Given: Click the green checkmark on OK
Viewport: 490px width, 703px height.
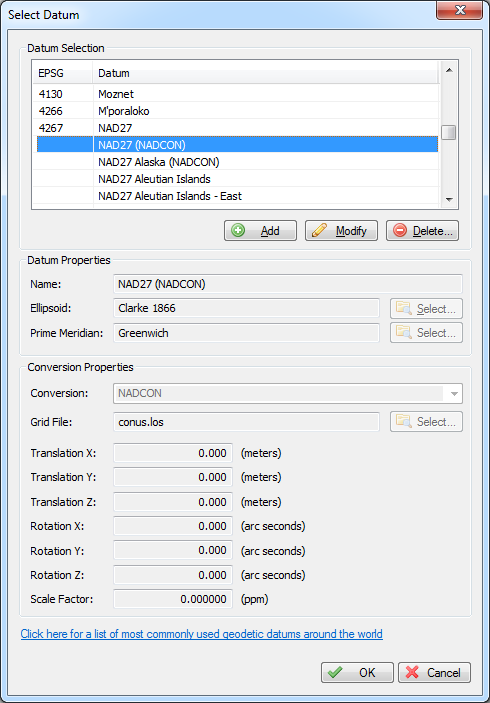Looking at the screenshot, I should pyautogui.click(x=335, y=673).
